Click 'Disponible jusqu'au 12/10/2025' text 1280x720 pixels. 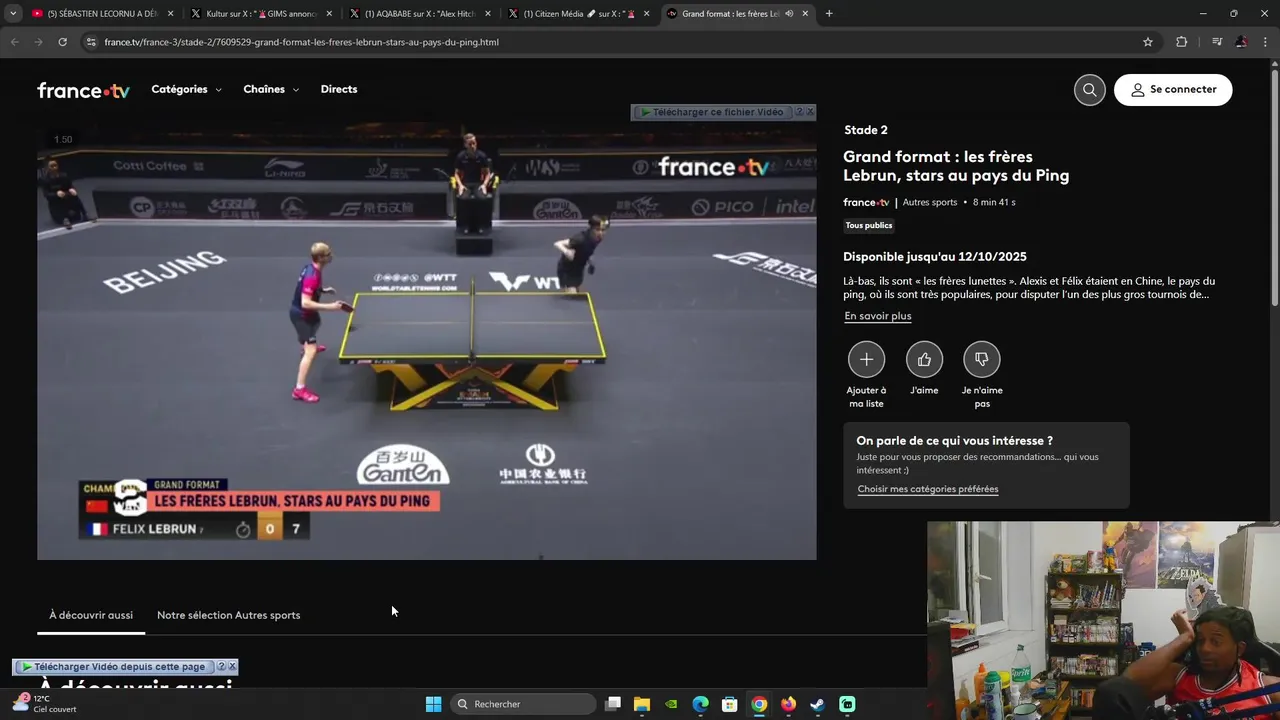935,256
